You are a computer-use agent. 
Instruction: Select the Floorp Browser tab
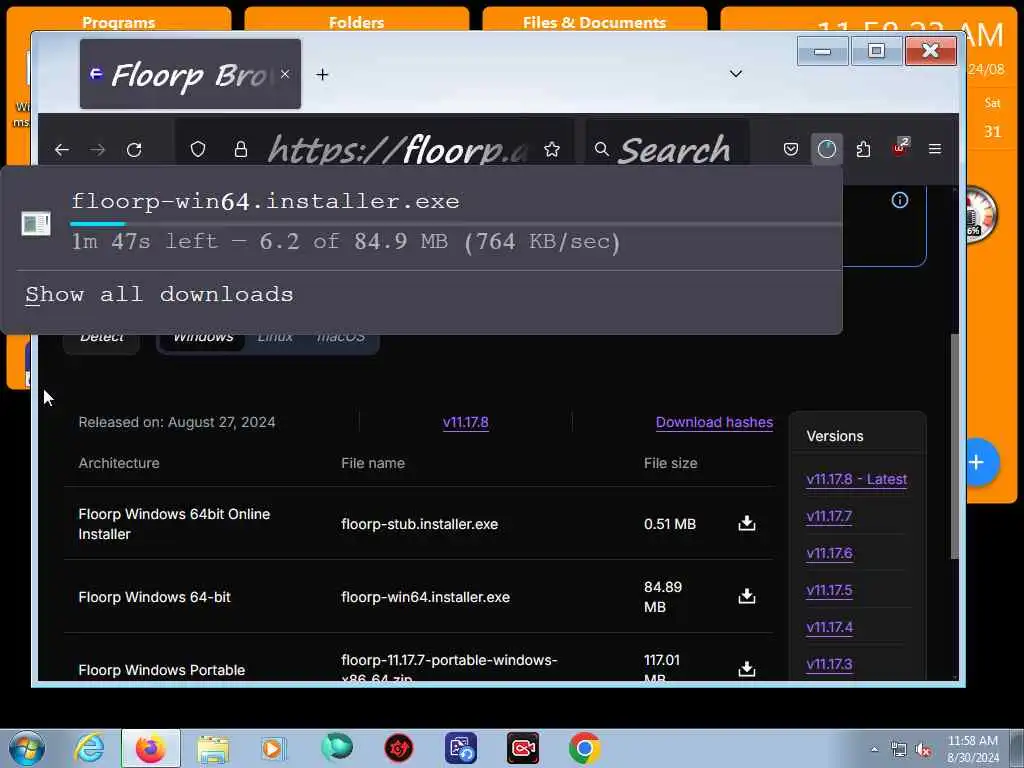(x=190, y=74)
